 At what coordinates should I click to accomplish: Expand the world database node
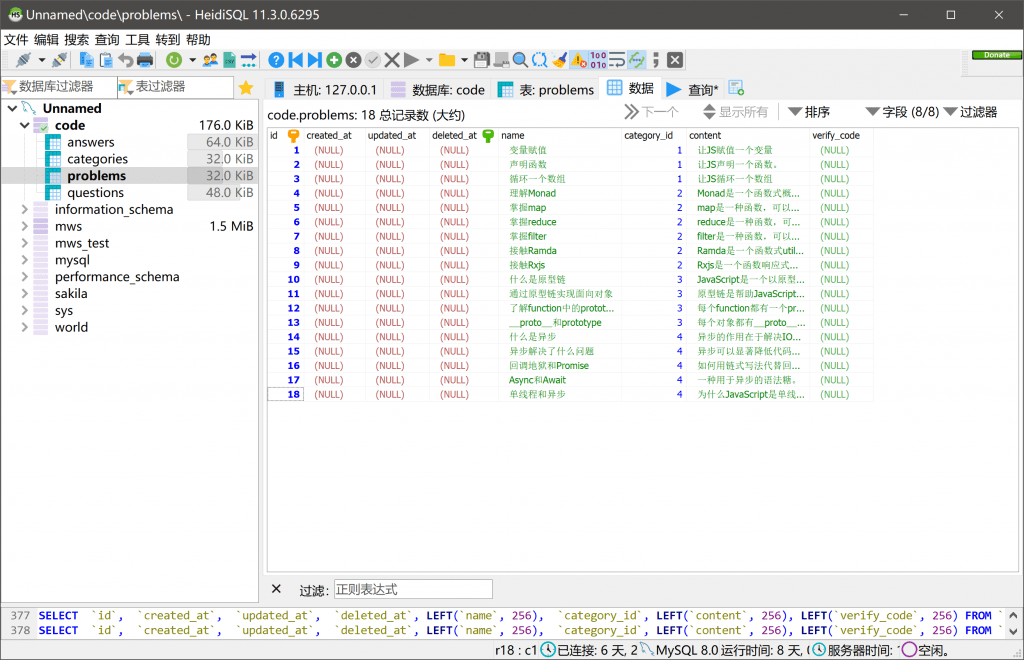pos(25,327)
